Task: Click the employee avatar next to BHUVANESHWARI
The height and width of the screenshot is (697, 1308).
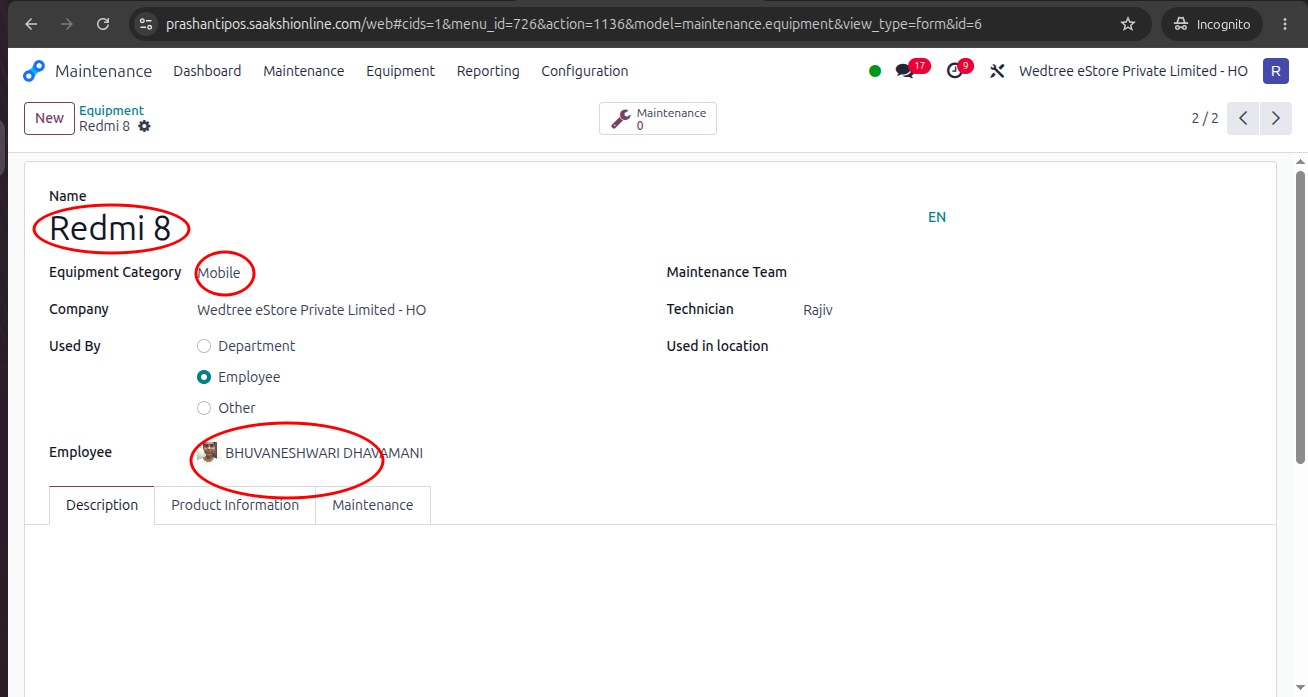Action: [x=208, y=453]
